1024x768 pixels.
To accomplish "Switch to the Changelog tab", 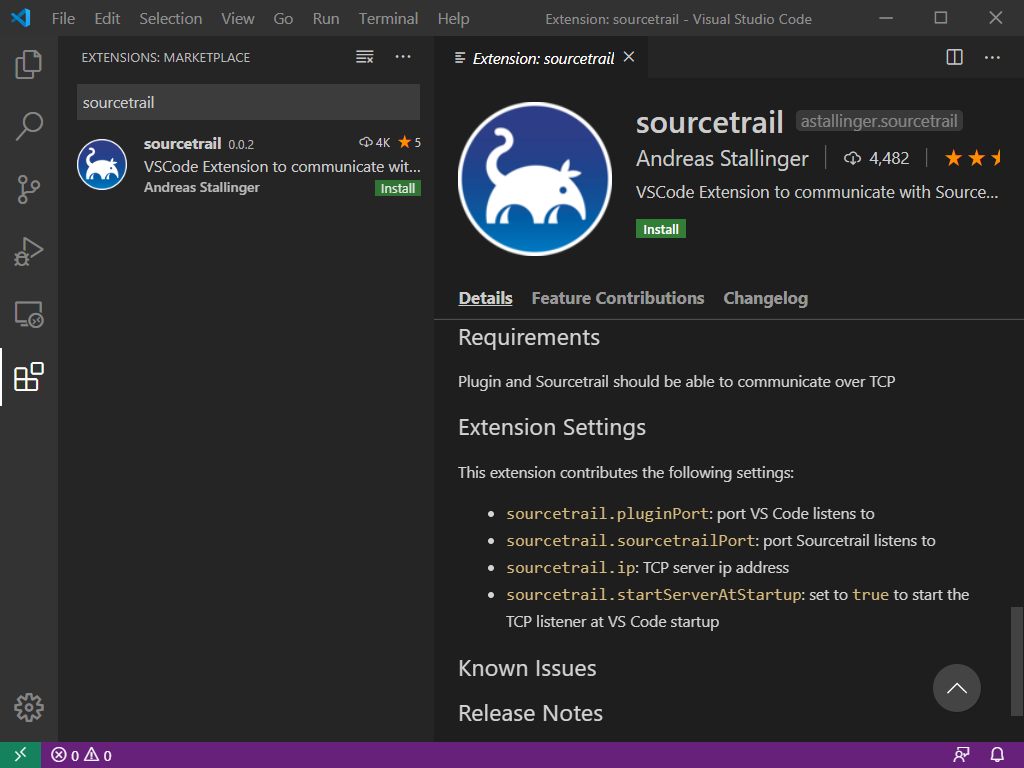I will tap(765, 298).
